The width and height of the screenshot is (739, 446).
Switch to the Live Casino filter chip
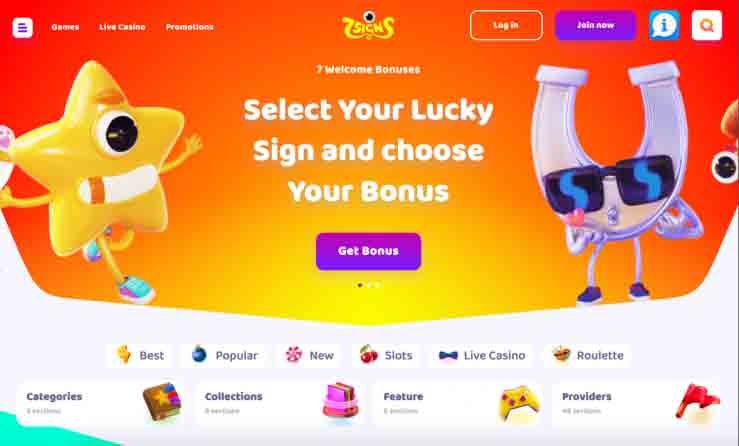coord(482,355)
